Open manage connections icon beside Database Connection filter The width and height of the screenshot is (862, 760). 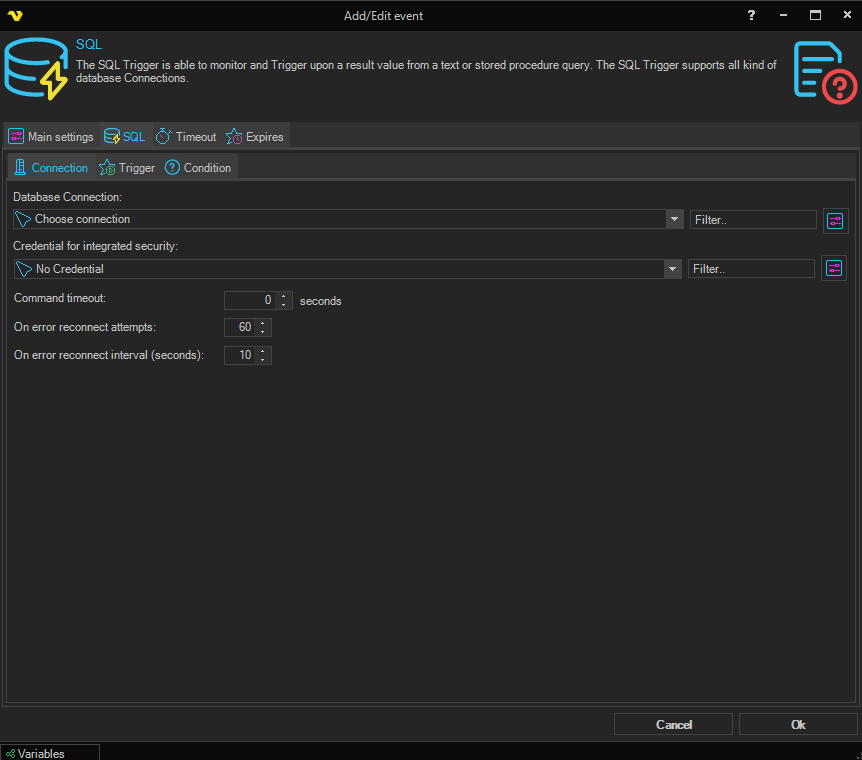[x=835, y=220]
